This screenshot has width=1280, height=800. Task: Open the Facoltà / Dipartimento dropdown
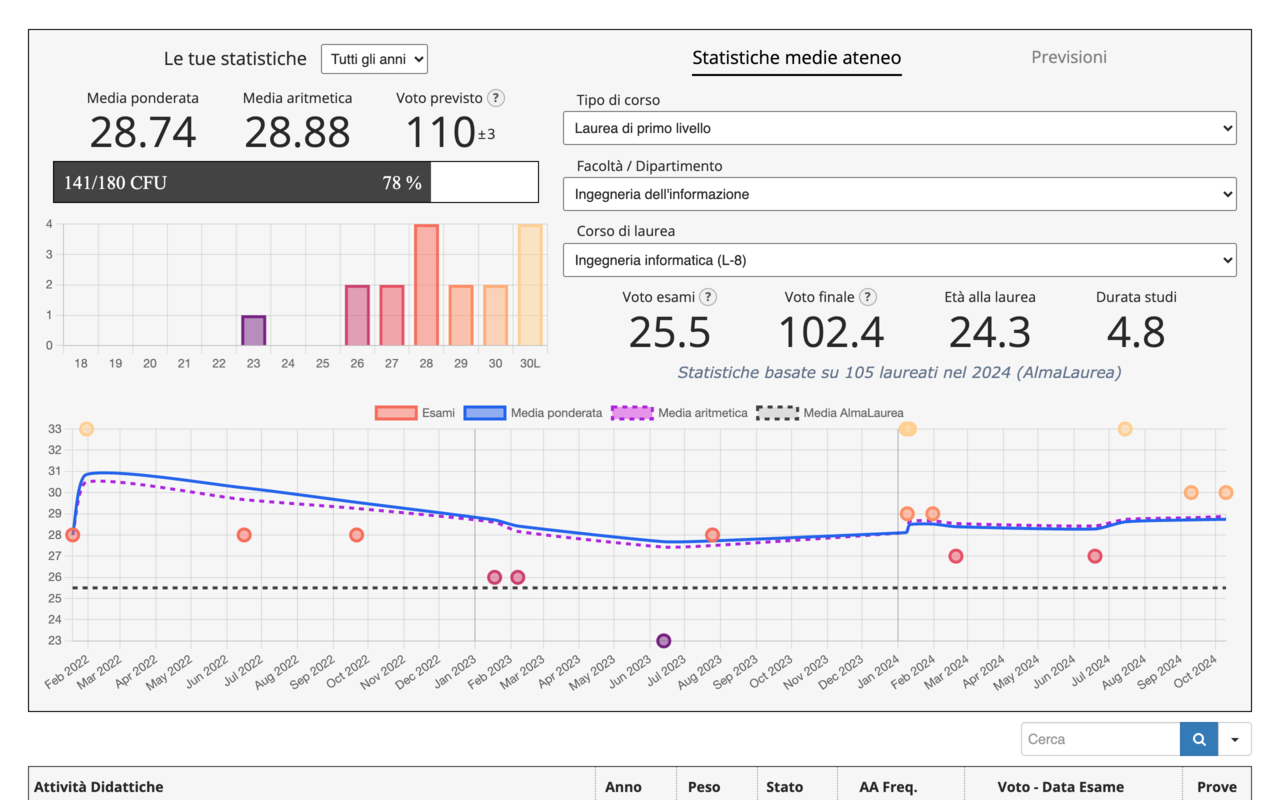click(899, 194)
